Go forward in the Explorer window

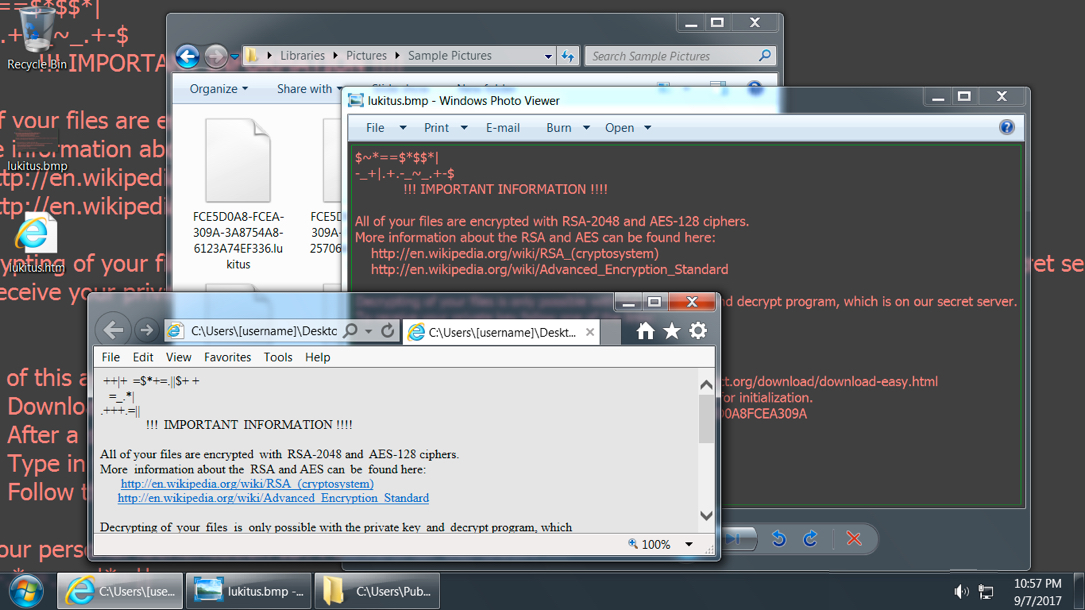coord(216,56)
